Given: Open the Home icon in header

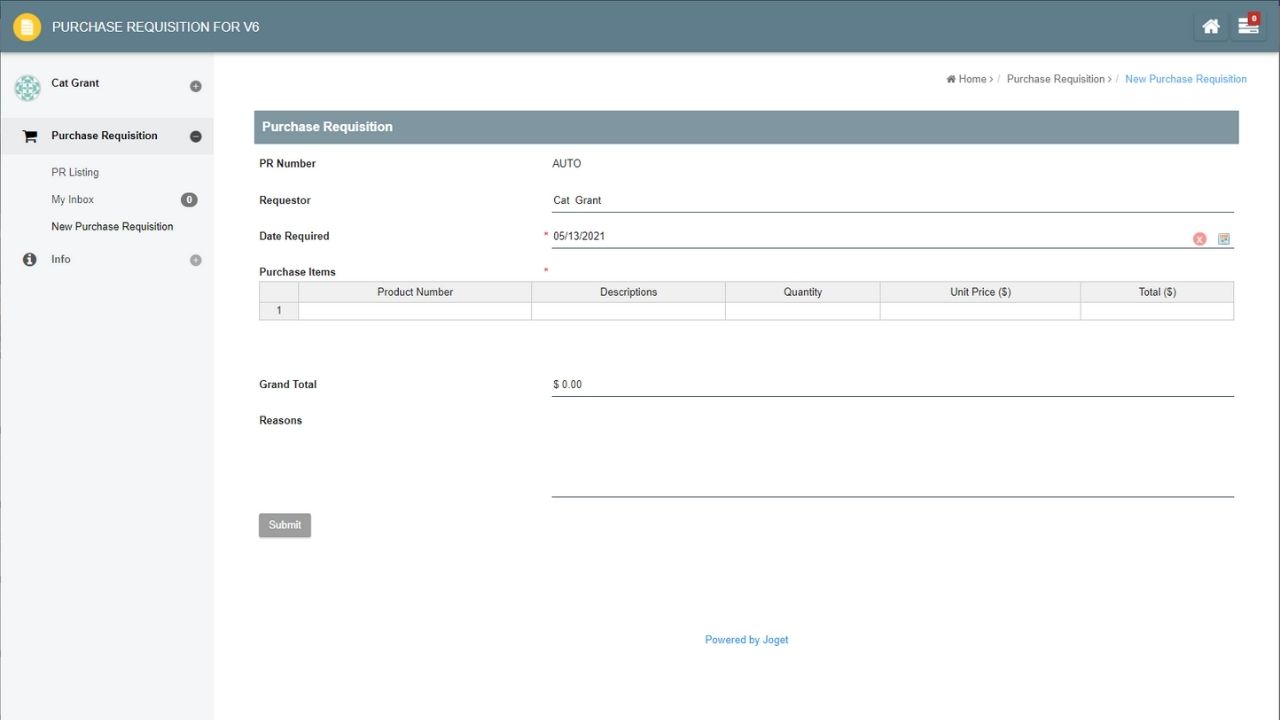Looking at the screenshot, I should (1210, 27).
